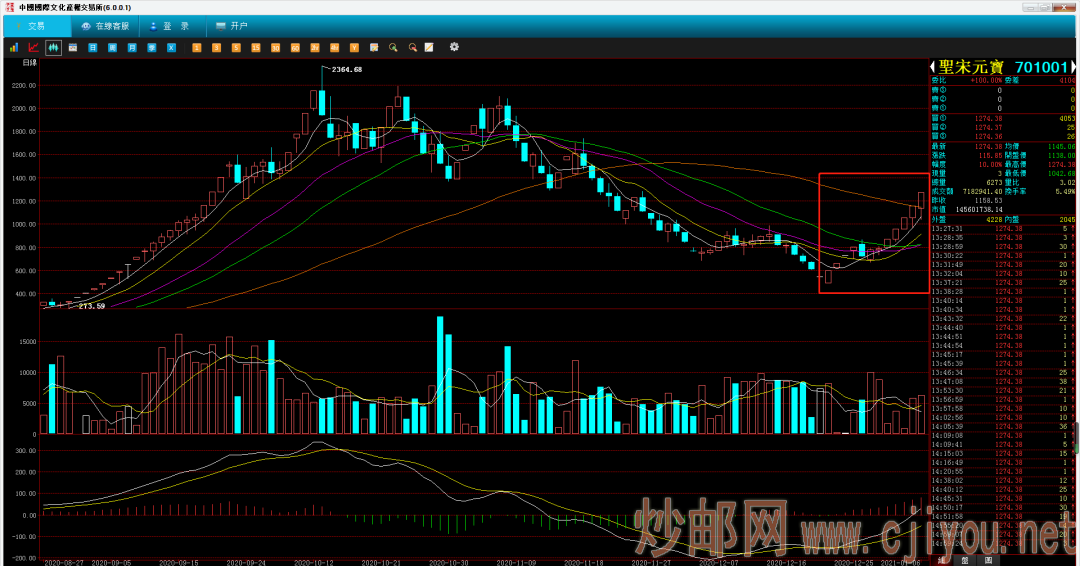Go to next symbol with right arrow
This screenshot has height=566, width=1080.
pos(1073,66)
